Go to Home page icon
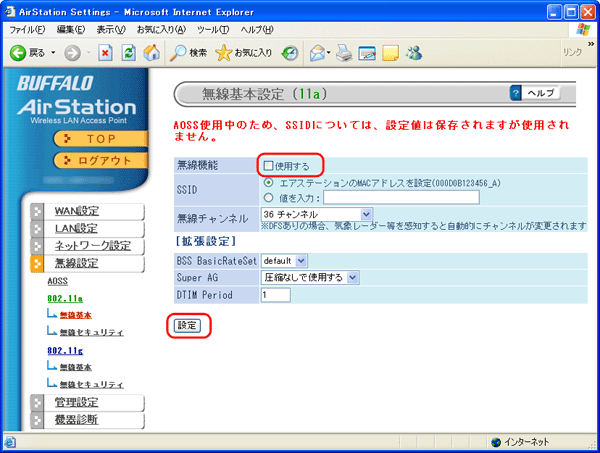The height and width of the screenshot is (453, 600). click(152, 53)
